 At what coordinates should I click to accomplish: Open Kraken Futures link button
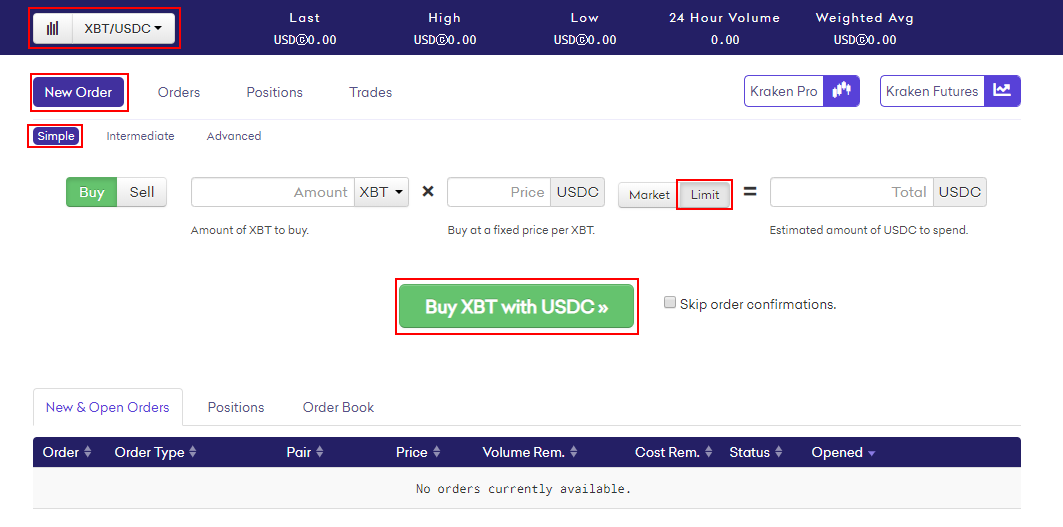point(950,91)
